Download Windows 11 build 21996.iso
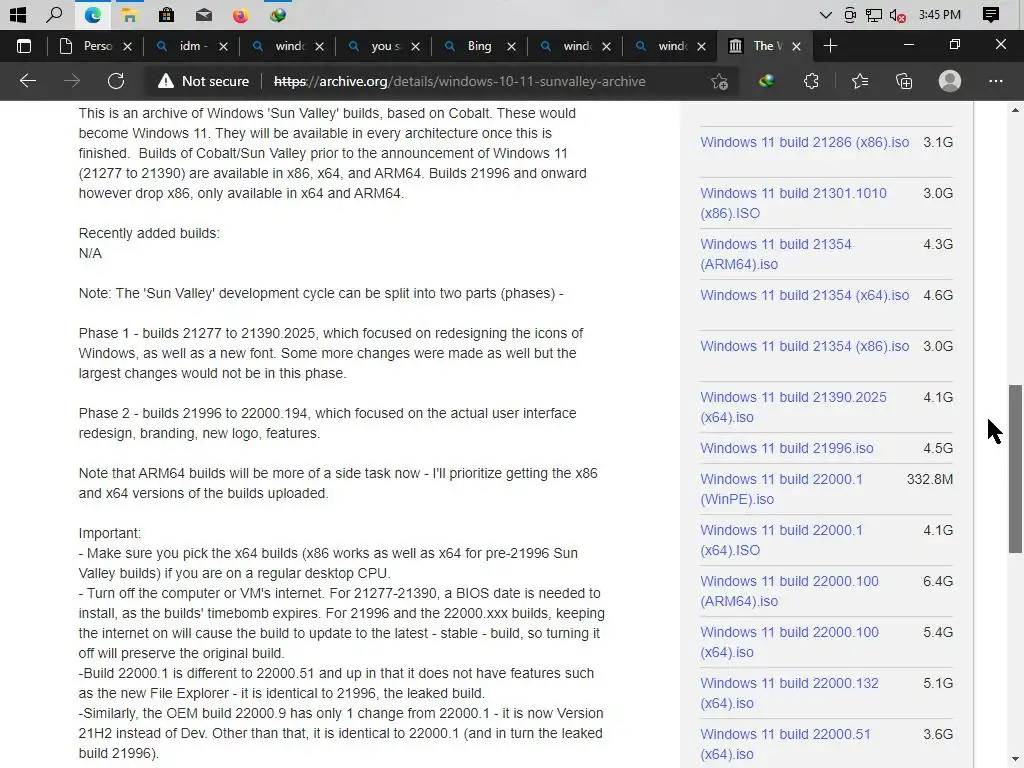The width and height of the screenshot is (1024, 768). [787, 448]
